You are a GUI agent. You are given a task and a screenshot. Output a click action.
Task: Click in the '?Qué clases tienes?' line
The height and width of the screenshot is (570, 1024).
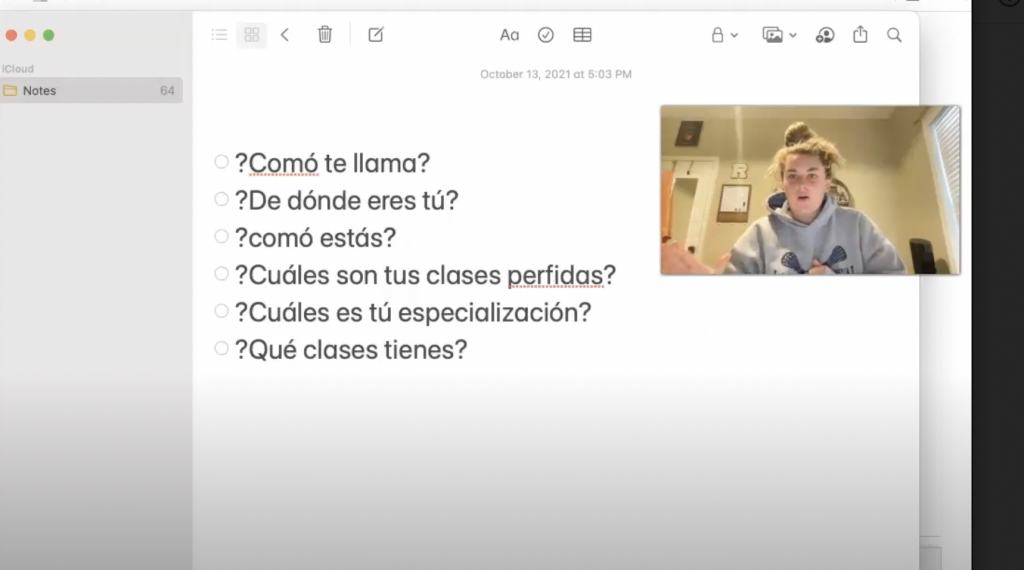(351, 351)
